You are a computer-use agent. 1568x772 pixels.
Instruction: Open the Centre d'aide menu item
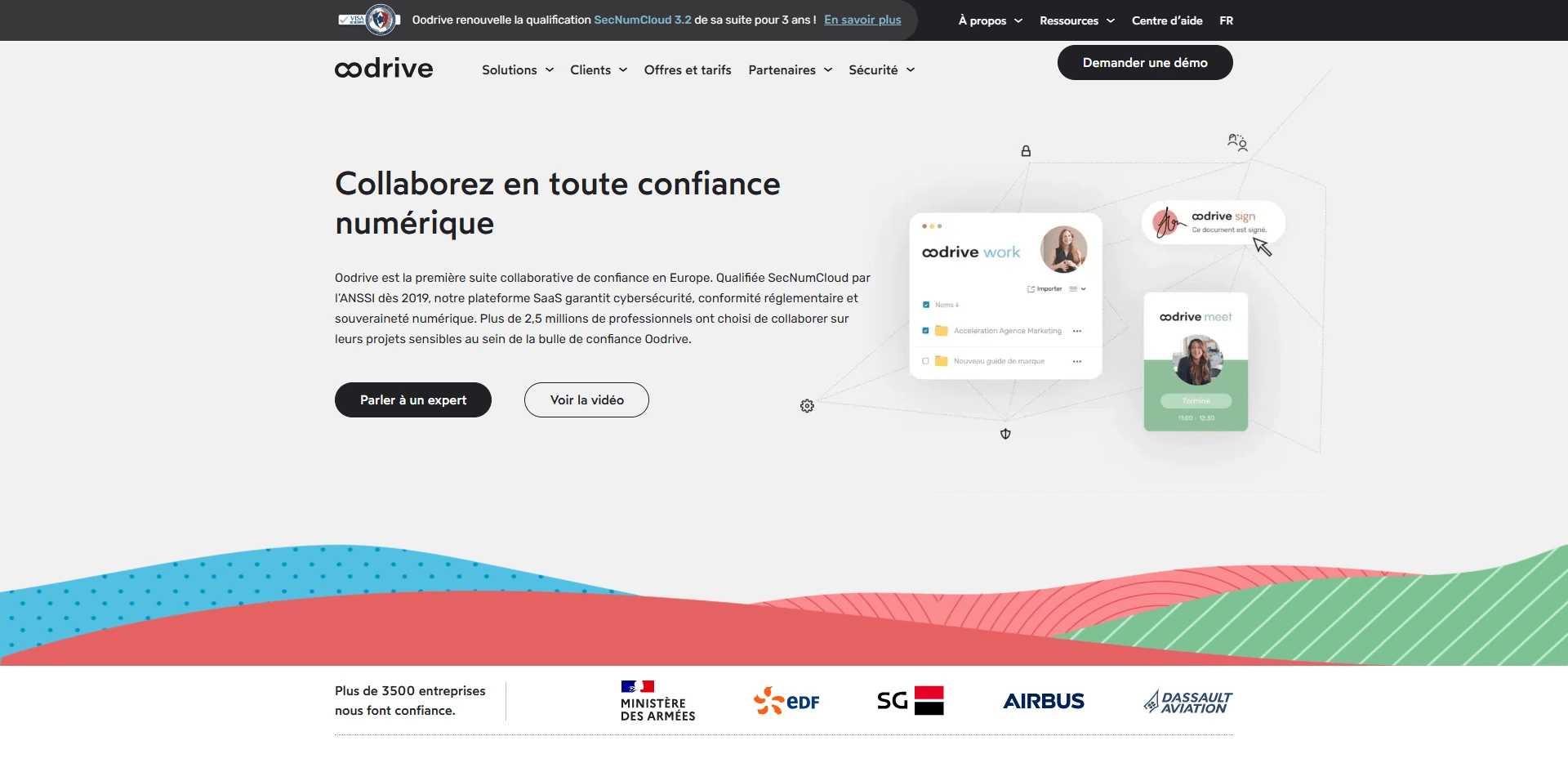click(1167, 20)
